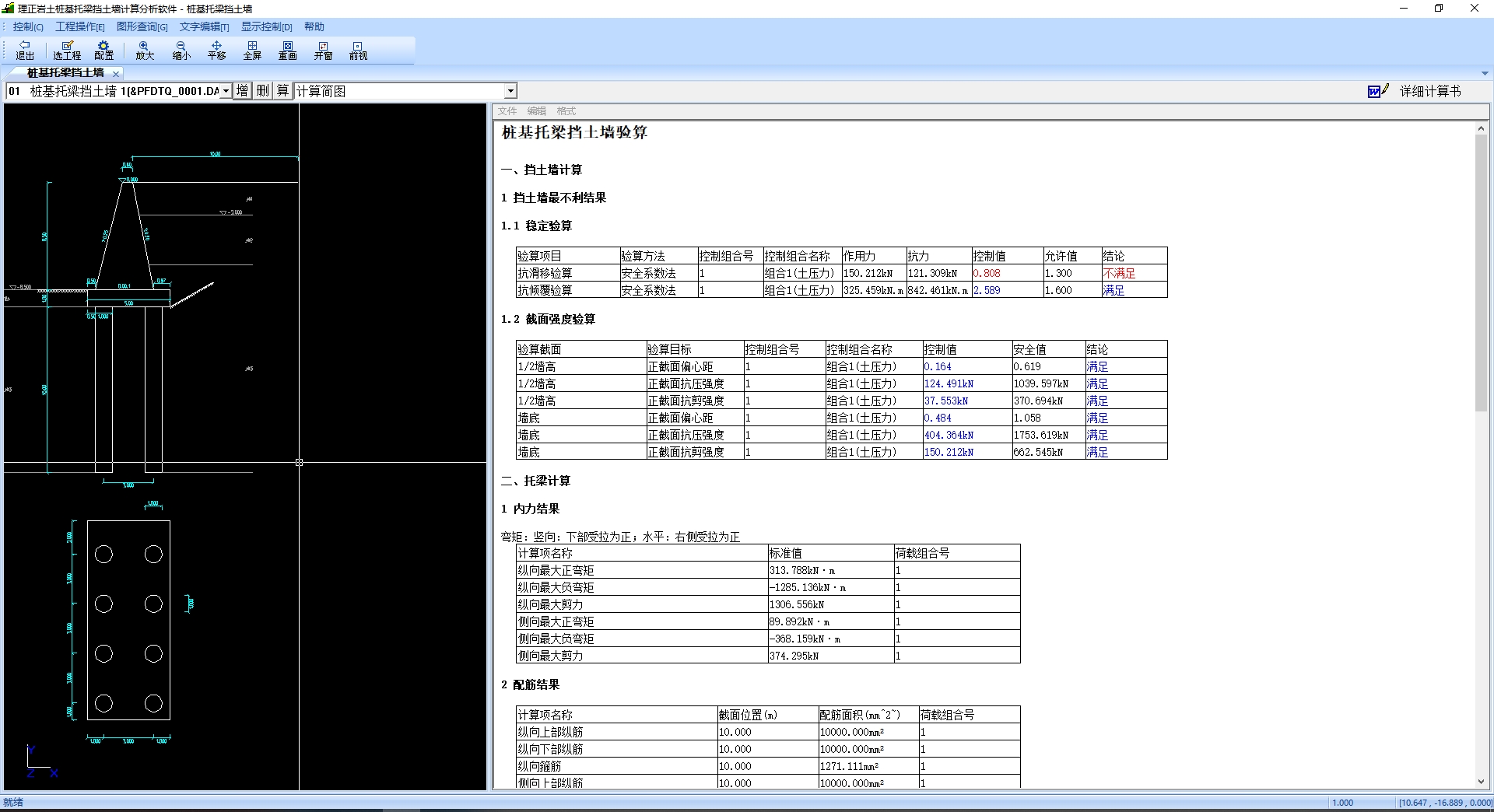Expand the project list dropdown arrow
This screenshot has width=1494, height=812.
(x=226, y=91)
